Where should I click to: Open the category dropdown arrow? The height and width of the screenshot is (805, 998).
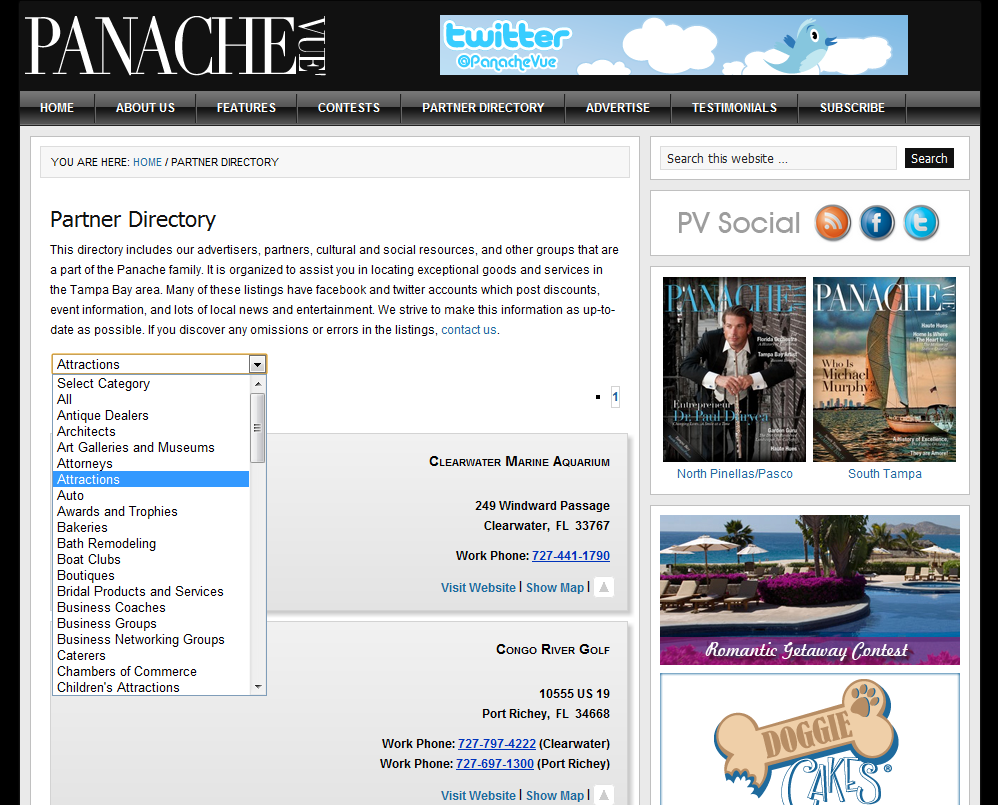[257, 365]
